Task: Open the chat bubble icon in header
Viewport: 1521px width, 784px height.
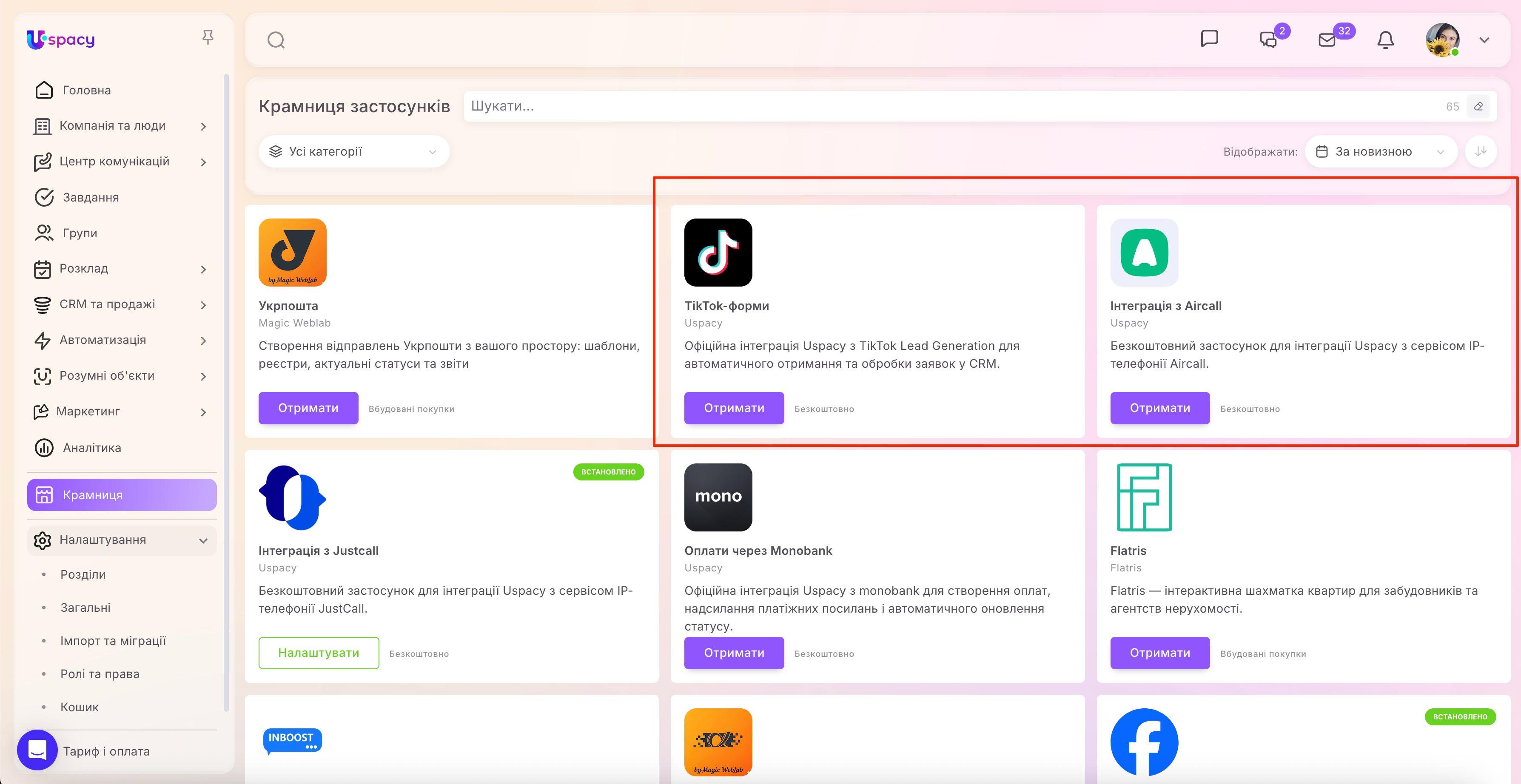Action: [x=1209, y=39]
